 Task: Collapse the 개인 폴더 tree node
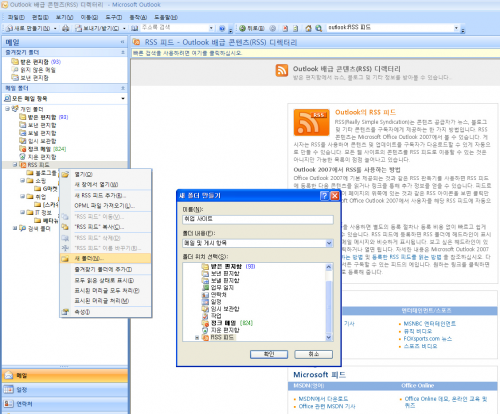tap(7, 109)
